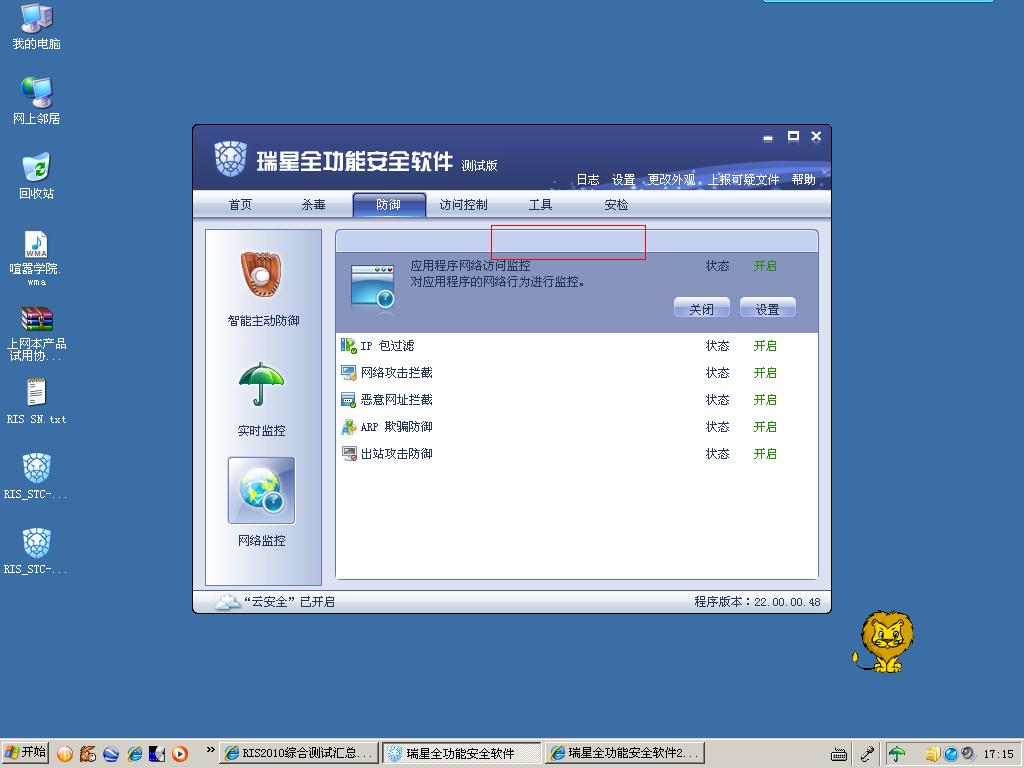Click the 网络攻击拦截 row icon
1024x768 pixels.
click(349, 373)
